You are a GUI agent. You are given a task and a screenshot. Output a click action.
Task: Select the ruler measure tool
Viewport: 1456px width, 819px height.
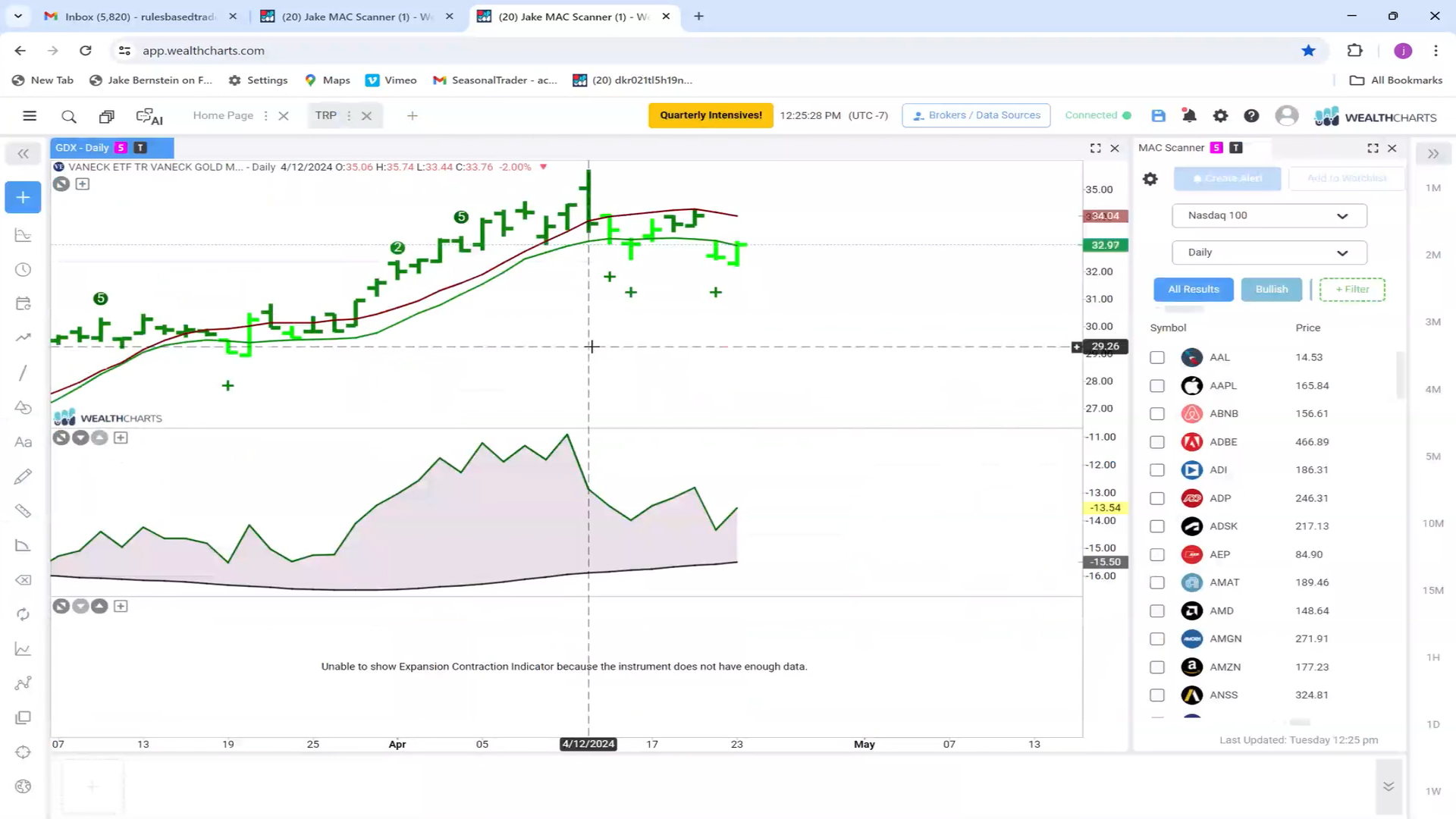point(23,510)
